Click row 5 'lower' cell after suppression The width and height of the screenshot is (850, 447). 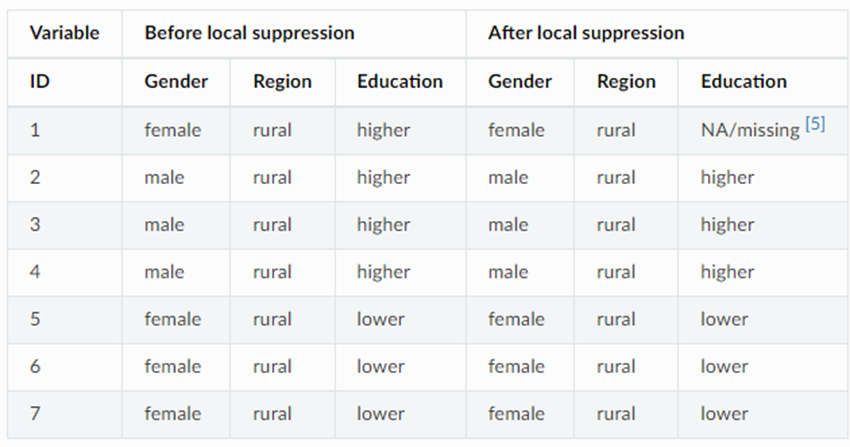click(724, 319)
